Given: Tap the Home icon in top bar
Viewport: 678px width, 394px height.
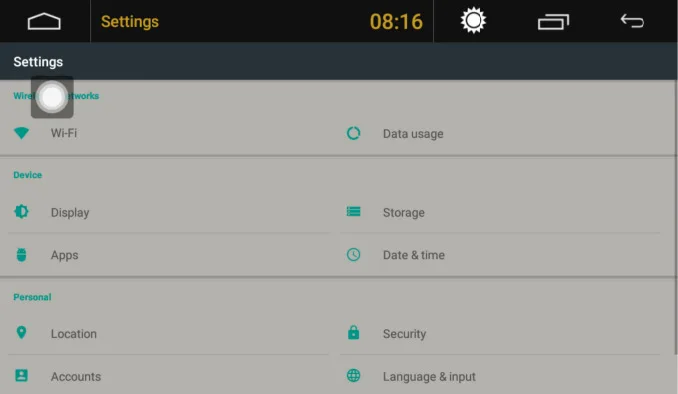Looking at the screenshot, I should (x=44, y=22).
